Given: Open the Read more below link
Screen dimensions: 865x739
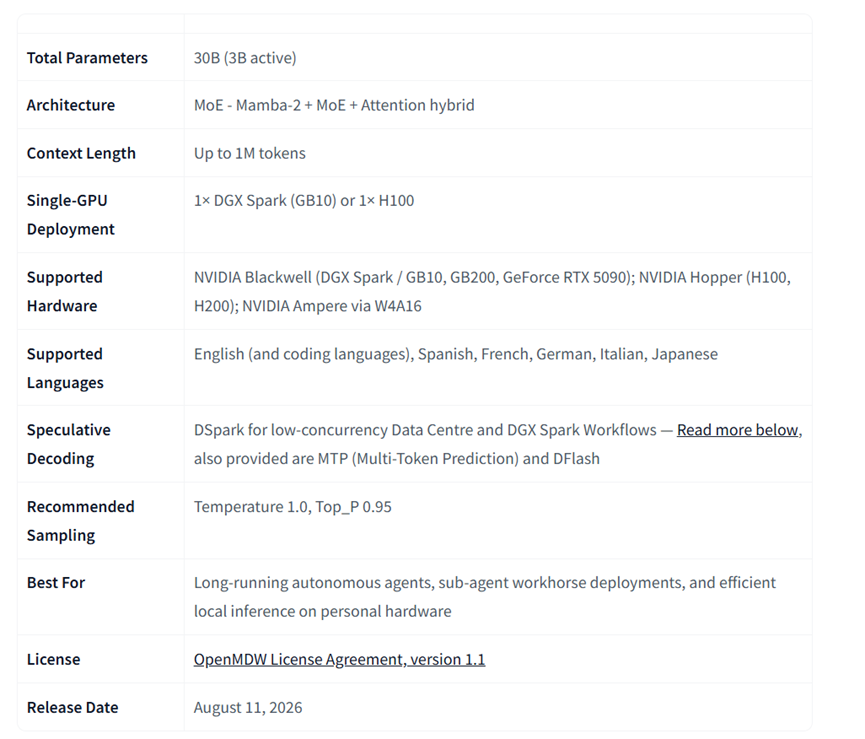Looking at the screenshot, I should click(738, 430).
